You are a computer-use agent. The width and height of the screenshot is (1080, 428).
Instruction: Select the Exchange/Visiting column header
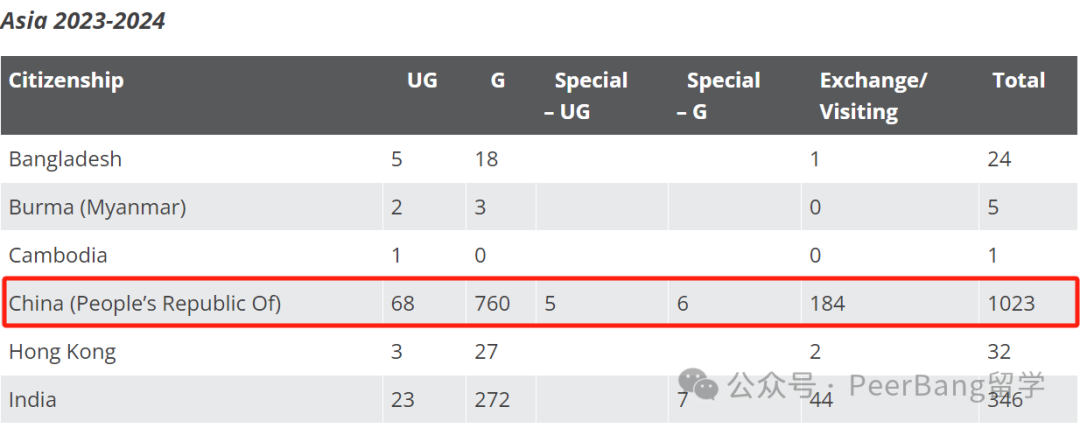point(873,96)
